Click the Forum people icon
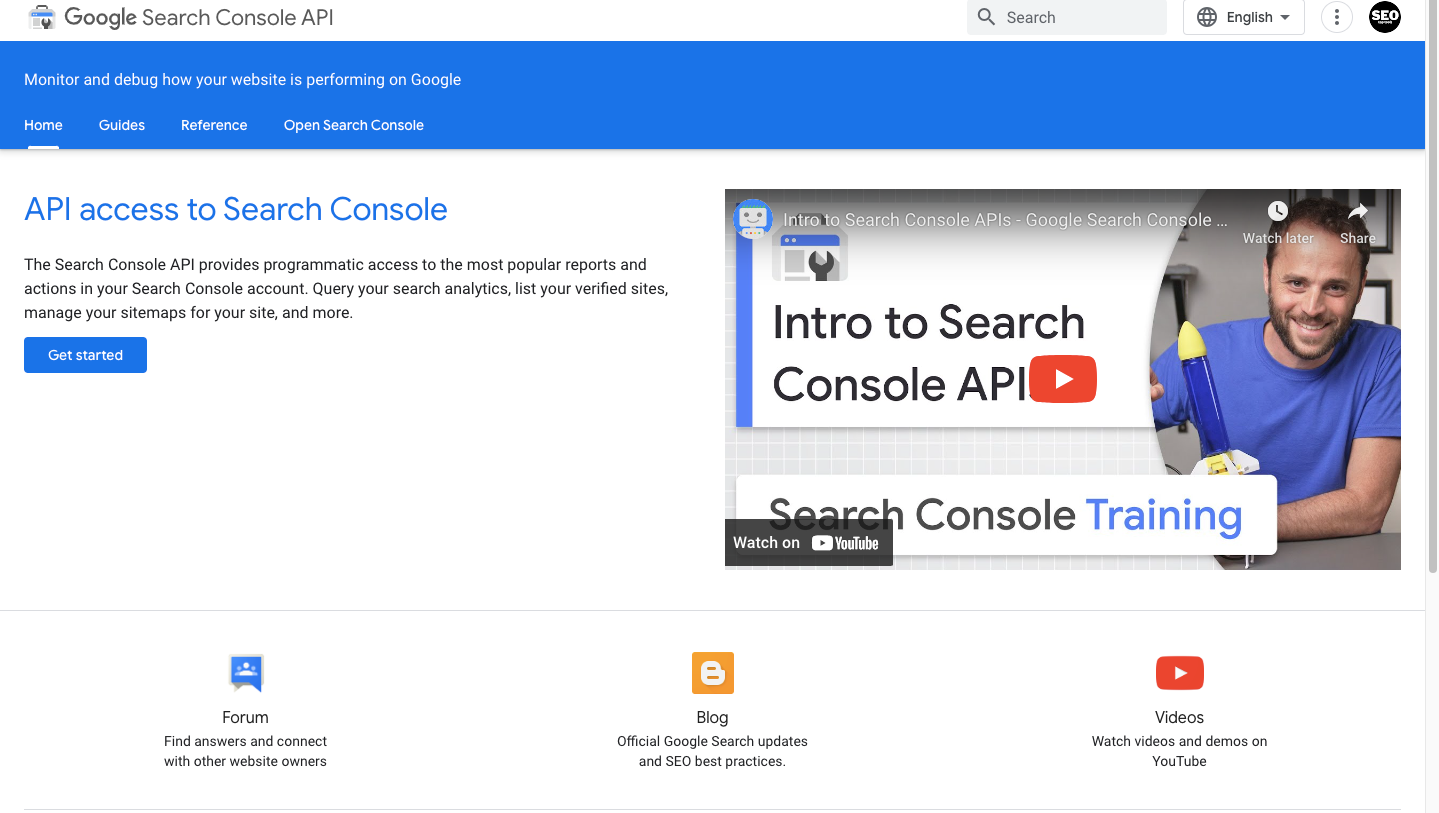Viewport: 1439px width, 813px height. [x=246, y=673]
